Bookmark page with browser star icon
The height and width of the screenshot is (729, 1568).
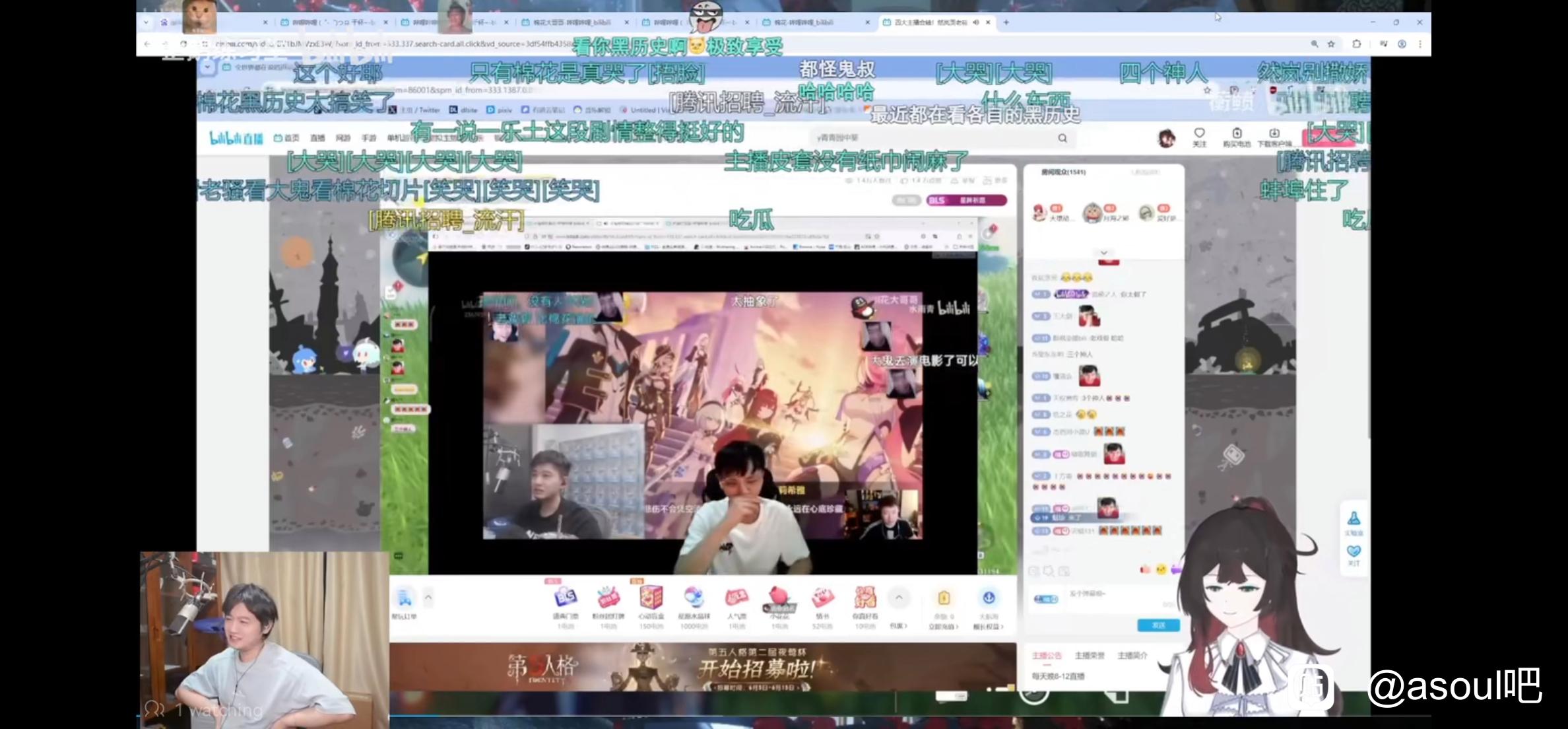point(1331,44)
